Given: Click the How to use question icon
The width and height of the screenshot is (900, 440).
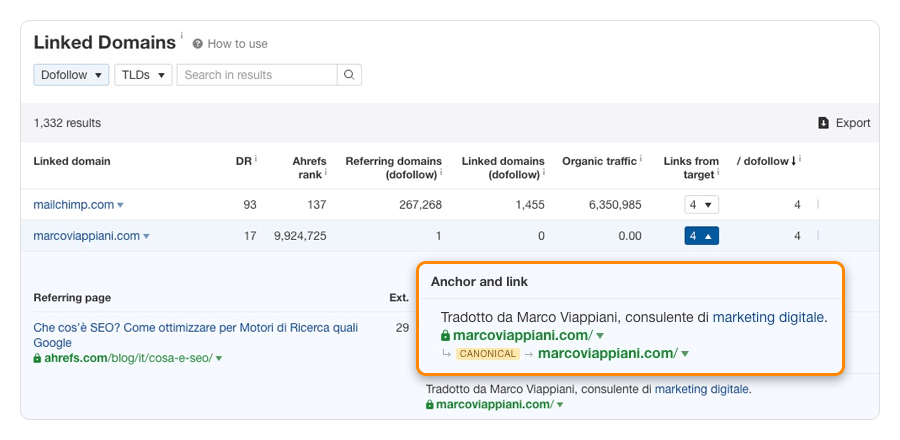Looking at the screenshot, I should [197, 44].
